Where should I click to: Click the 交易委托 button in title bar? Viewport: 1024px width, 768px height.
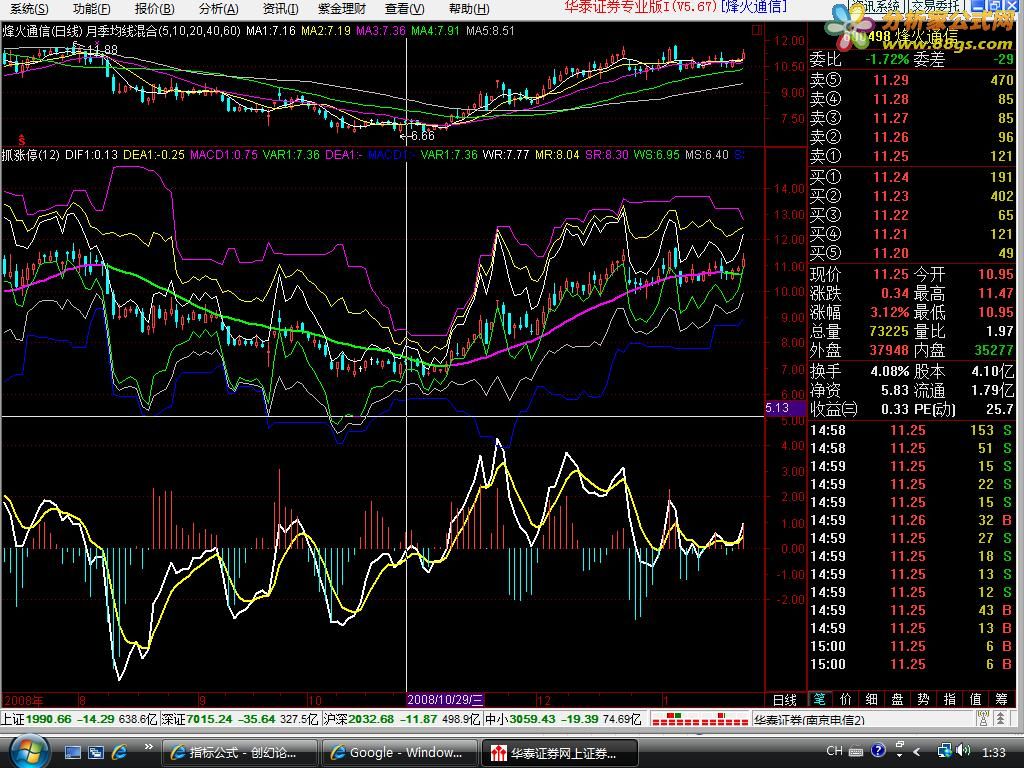(x=935, y=6)
